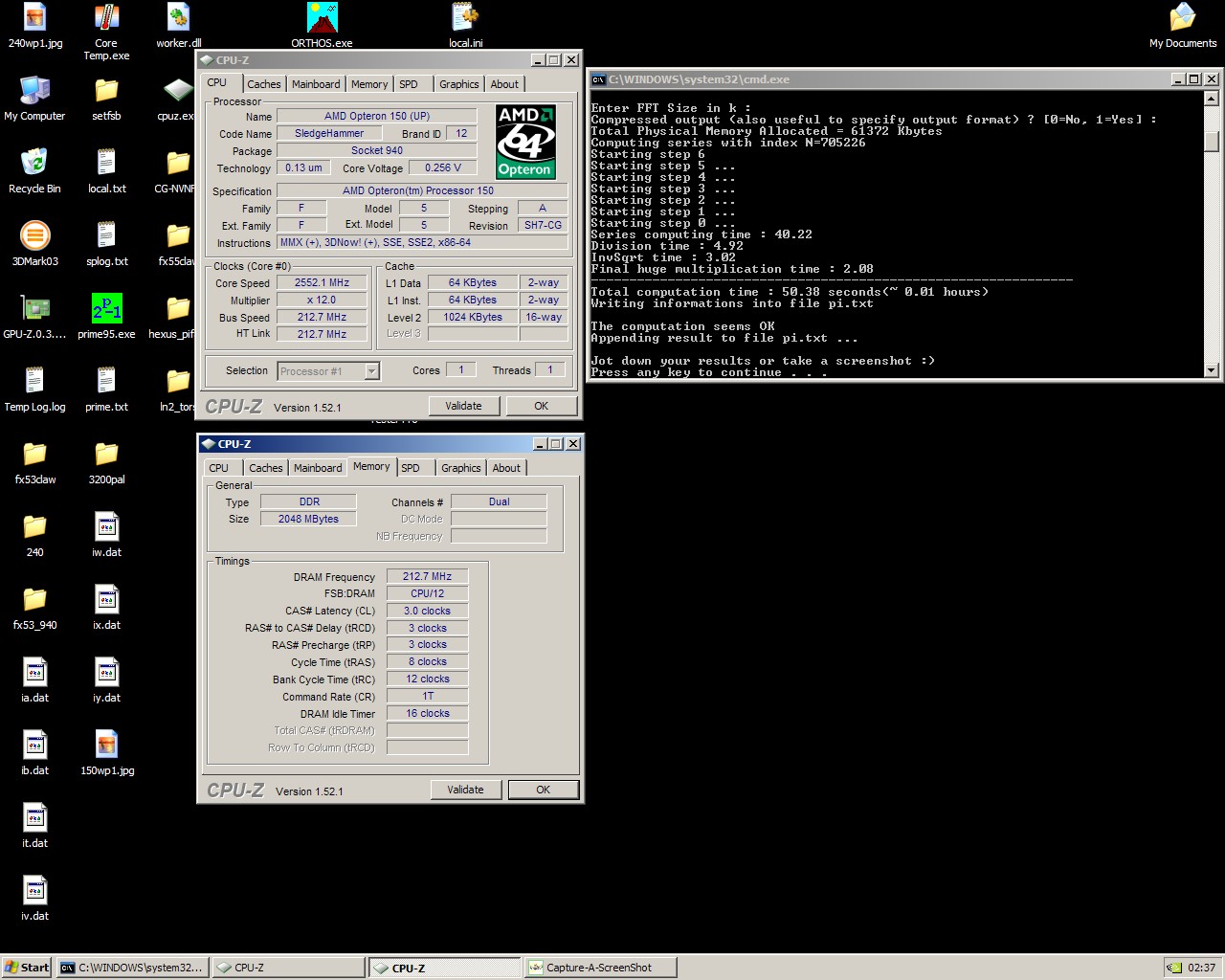
Task: Click the DRAM Frequency 212.7 MHz value
Action: (427, 576)
